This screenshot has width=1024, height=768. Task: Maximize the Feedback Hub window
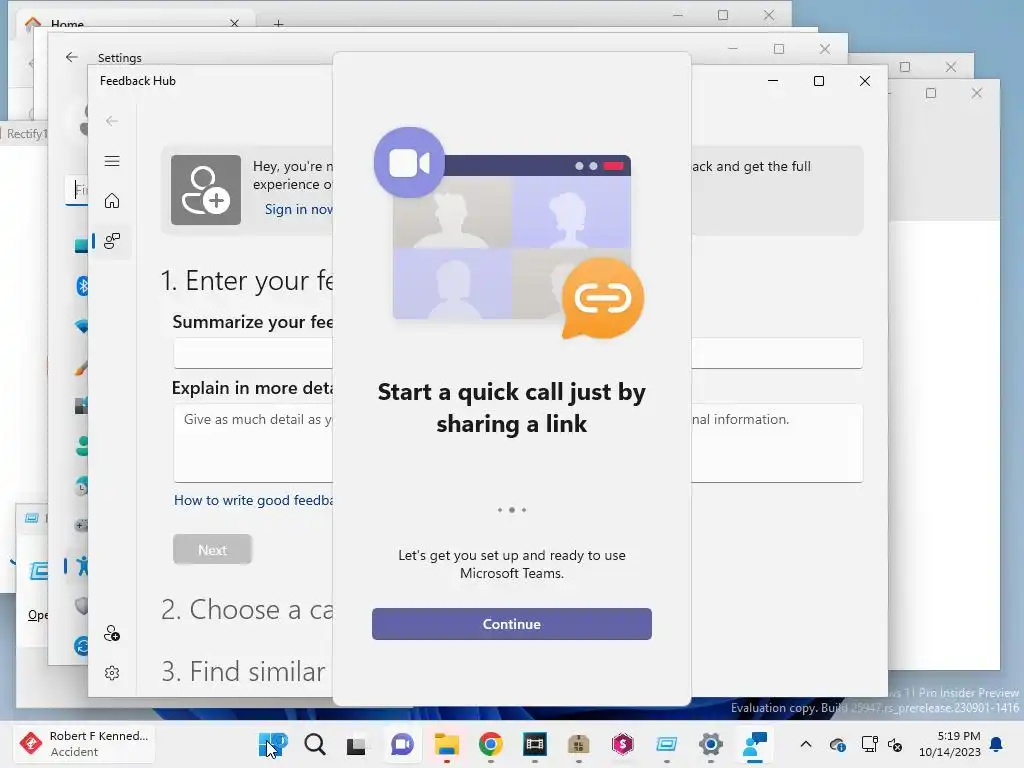click(819, 81)
